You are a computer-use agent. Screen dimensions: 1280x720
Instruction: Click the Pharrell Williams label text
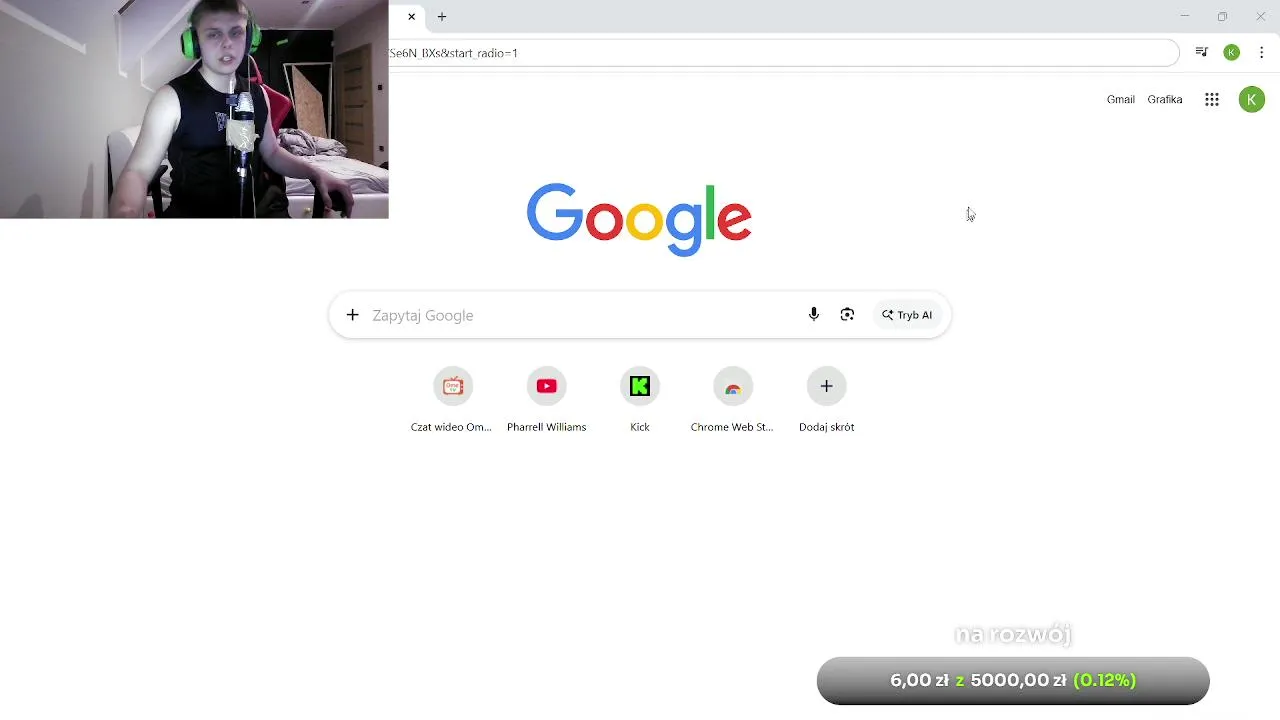tap(546, 427)
